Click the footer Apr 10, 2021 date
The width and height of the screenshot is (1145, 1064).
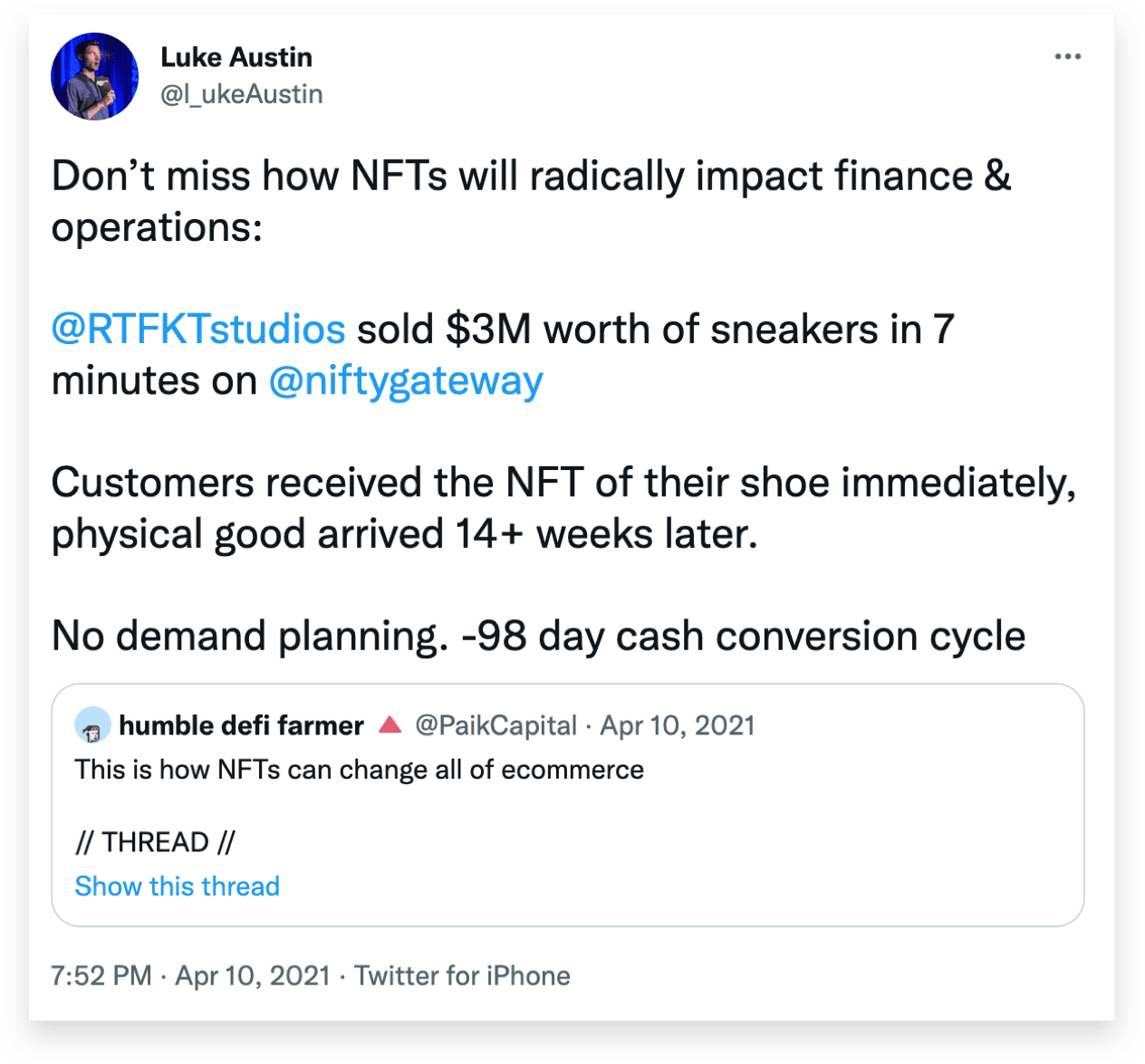[253, 976]
